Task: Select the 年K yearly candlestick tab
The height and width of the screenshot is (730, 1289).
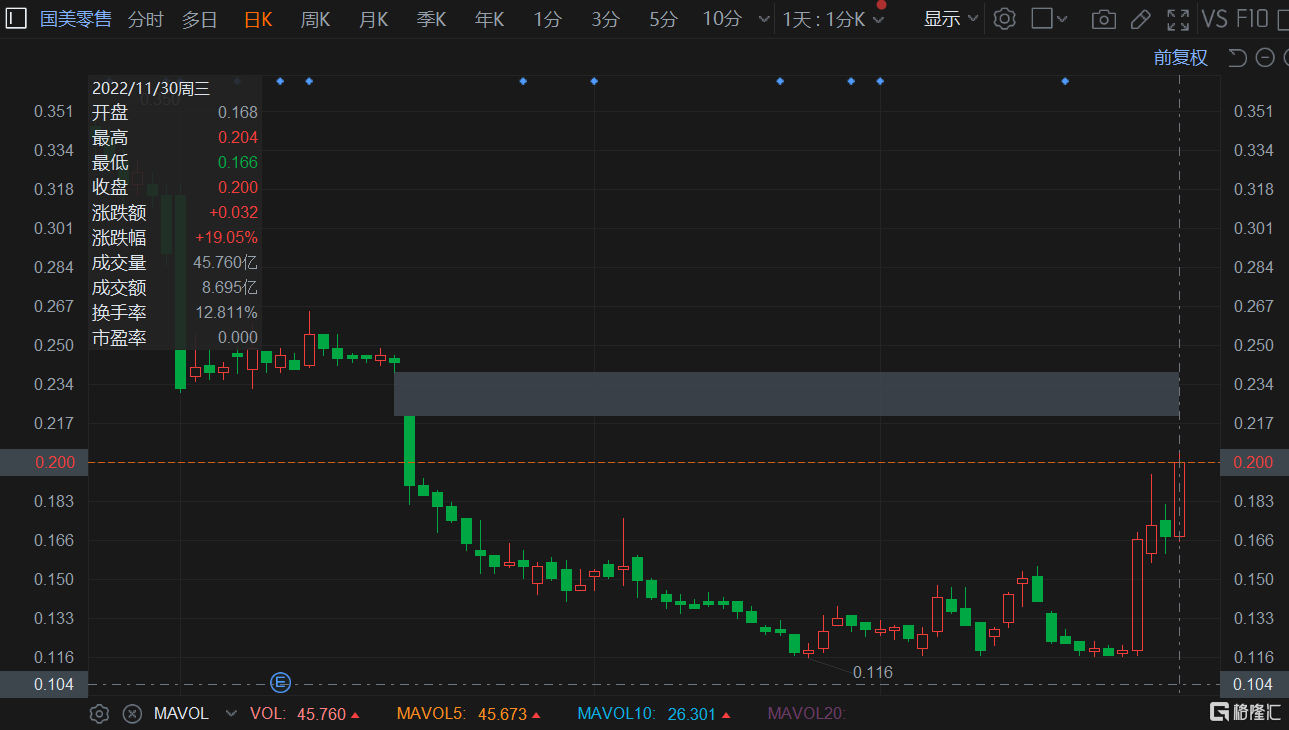Action: [x=490, y=19]
